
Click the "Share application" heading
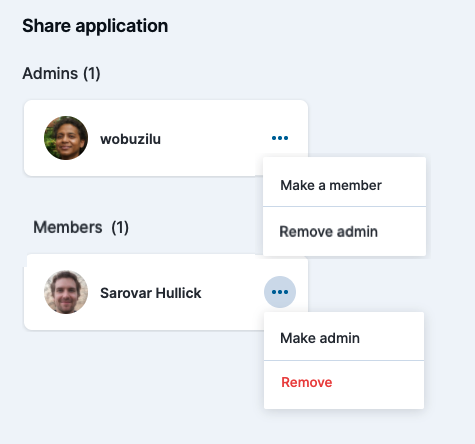[95, 26]
